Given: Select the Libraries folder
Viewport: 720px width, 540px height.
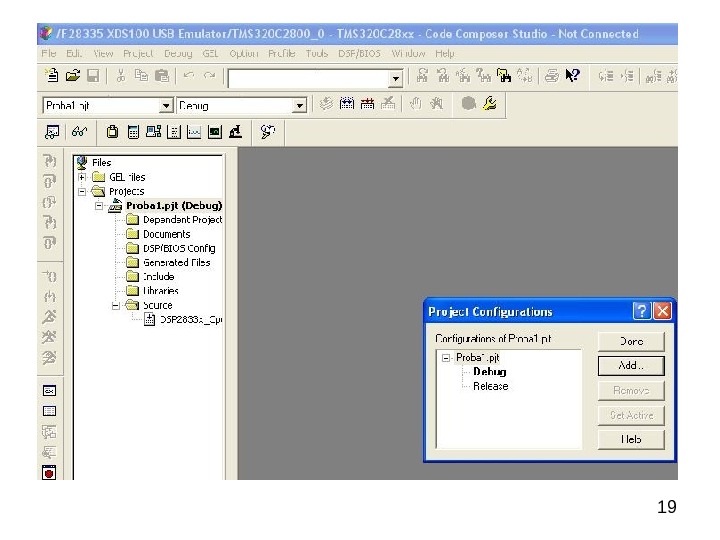Looking at the screenshot, I should point(160,291).
